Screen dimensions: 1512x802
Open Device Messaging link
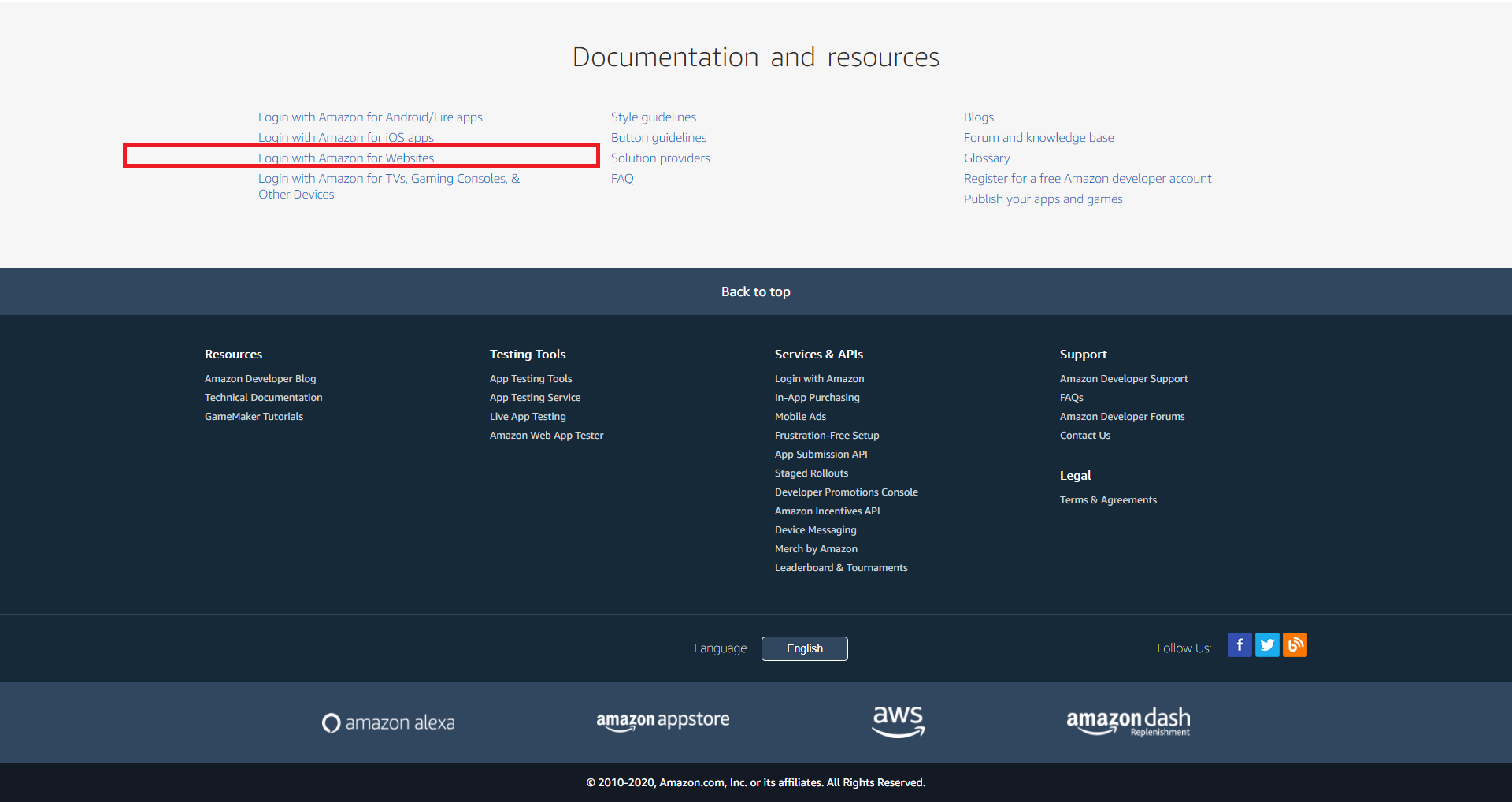[816, 529]
